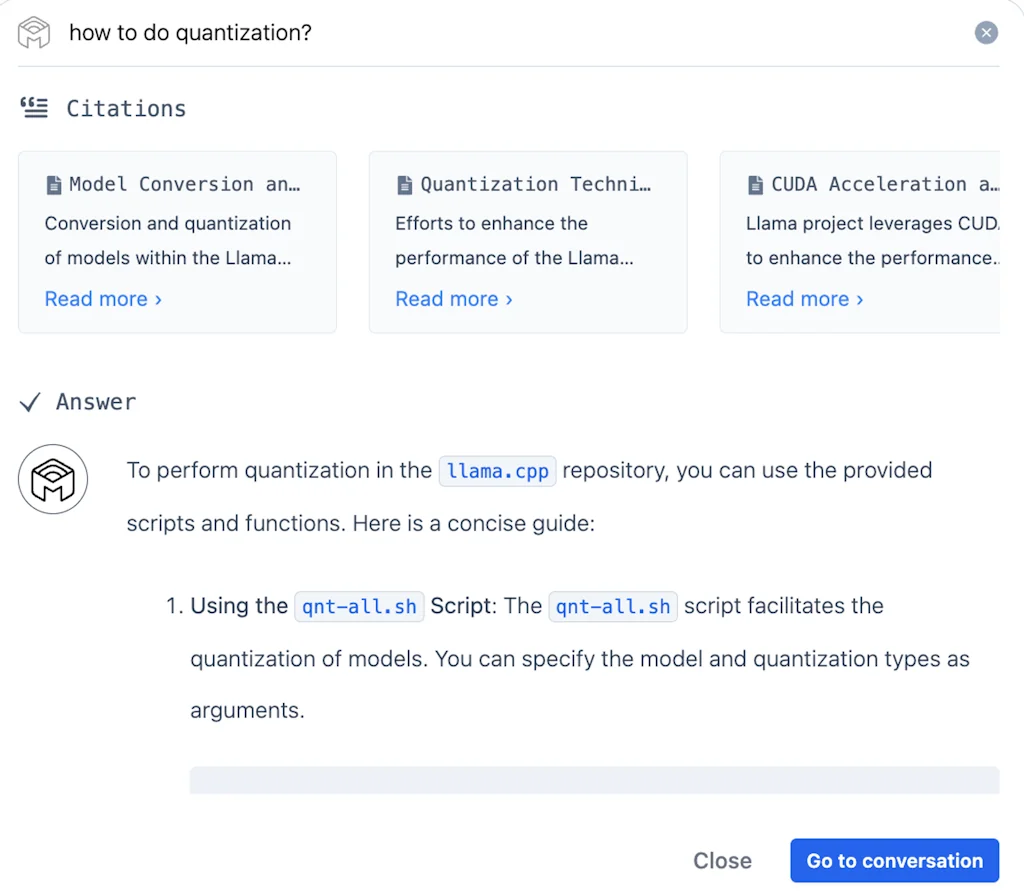Select the Model Conversion citation card

176,242
